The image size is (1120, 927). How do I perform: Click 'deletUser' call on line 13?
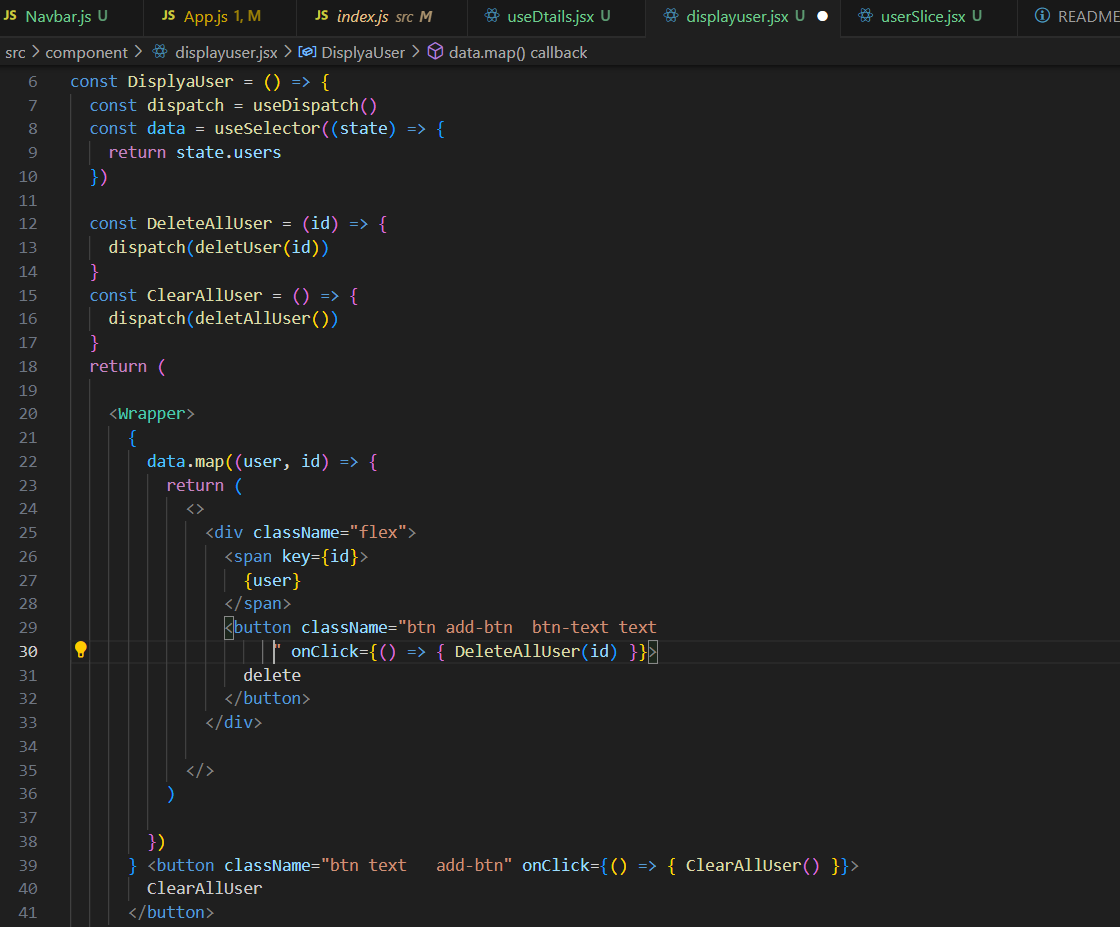tap(238, 247)
